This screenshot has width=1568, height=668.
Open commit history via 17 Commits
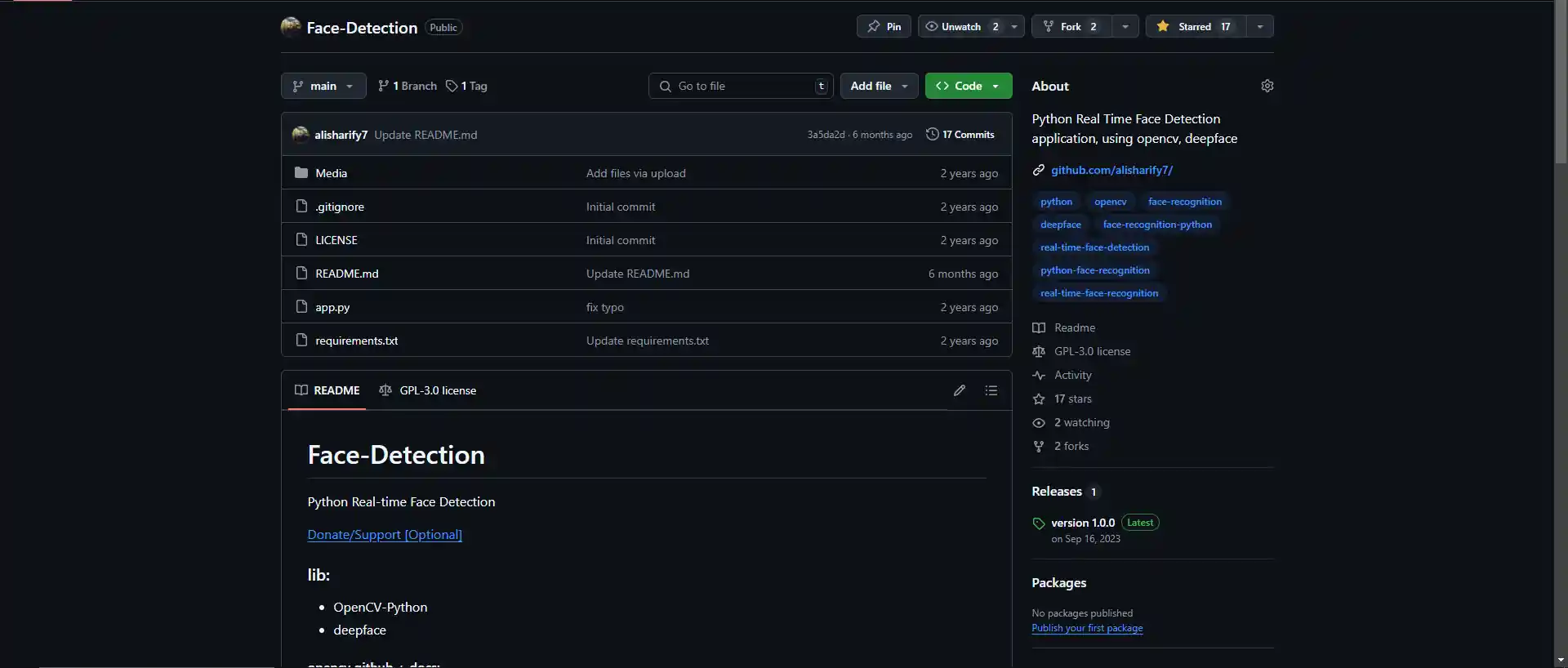pos(960,135)
